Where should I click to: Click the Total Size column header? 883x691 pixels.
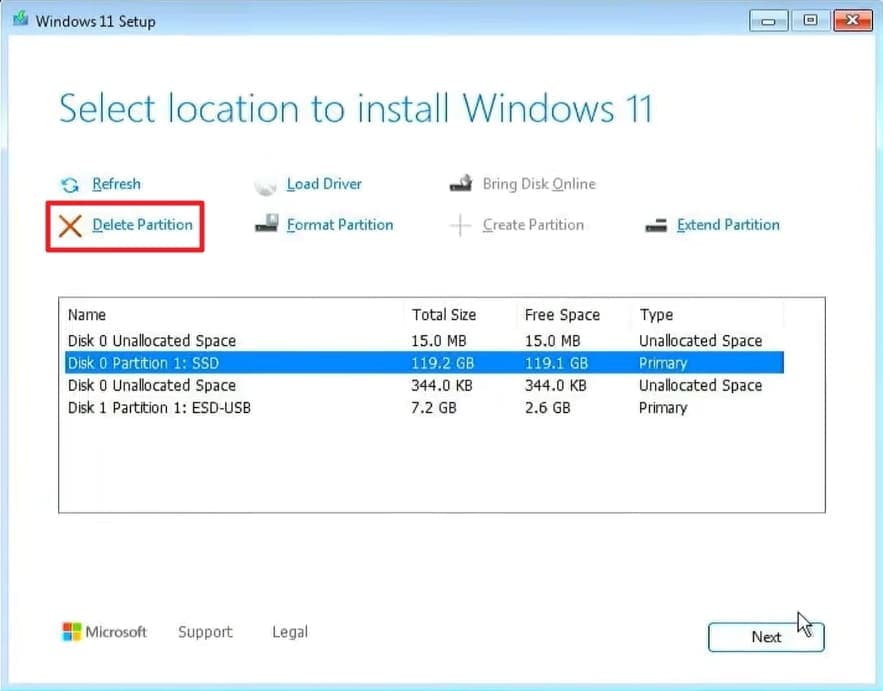click(444, 314)
